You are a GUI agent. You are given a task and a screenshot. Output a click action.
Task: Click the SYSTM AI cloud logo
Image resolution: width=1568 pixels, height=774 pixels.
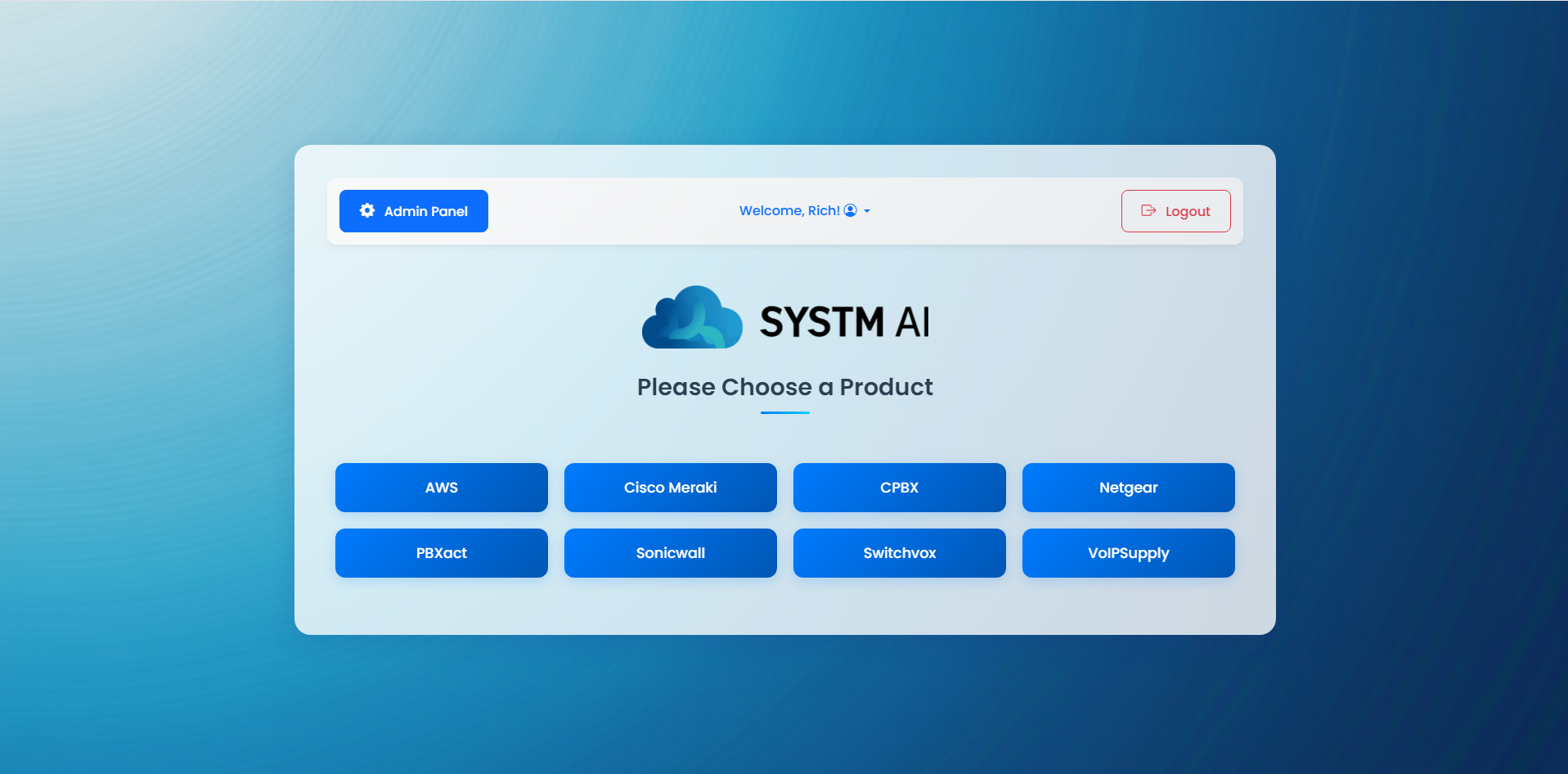692,318
